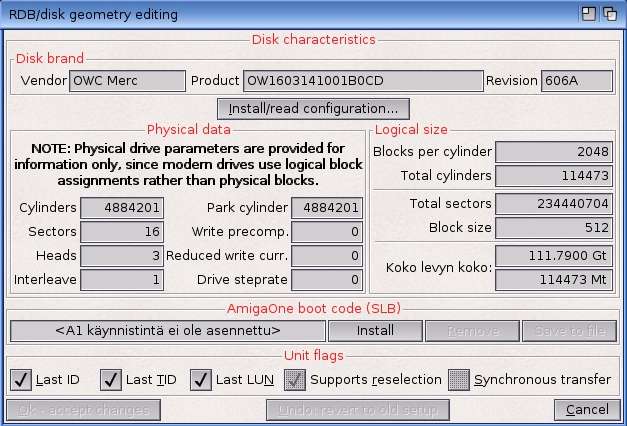Click the window depth gadget in title bar

pyautogui.click(x=609, y=14)
